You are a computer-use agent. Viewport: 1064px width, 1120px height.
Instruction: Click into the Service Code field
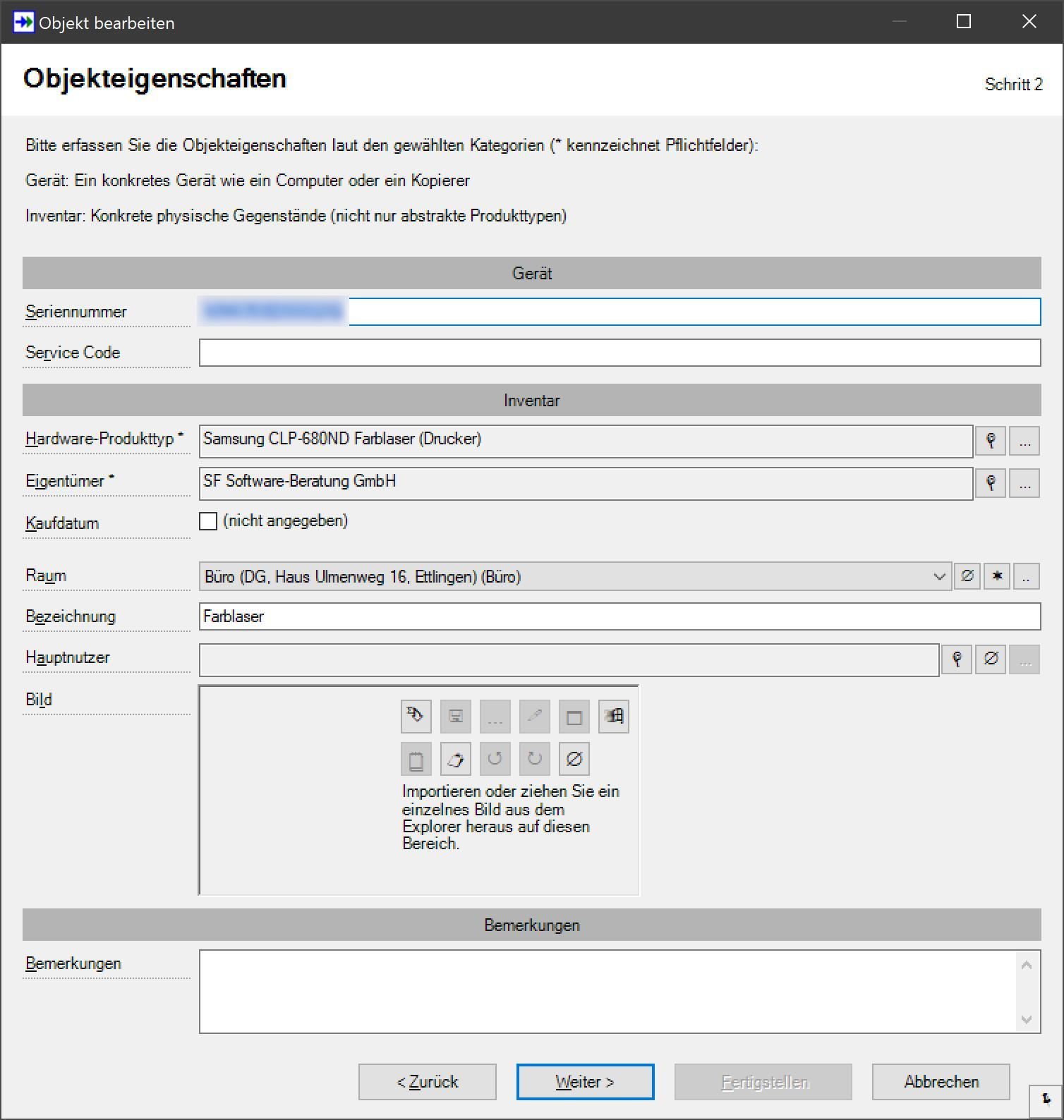[x=620, y=353]
